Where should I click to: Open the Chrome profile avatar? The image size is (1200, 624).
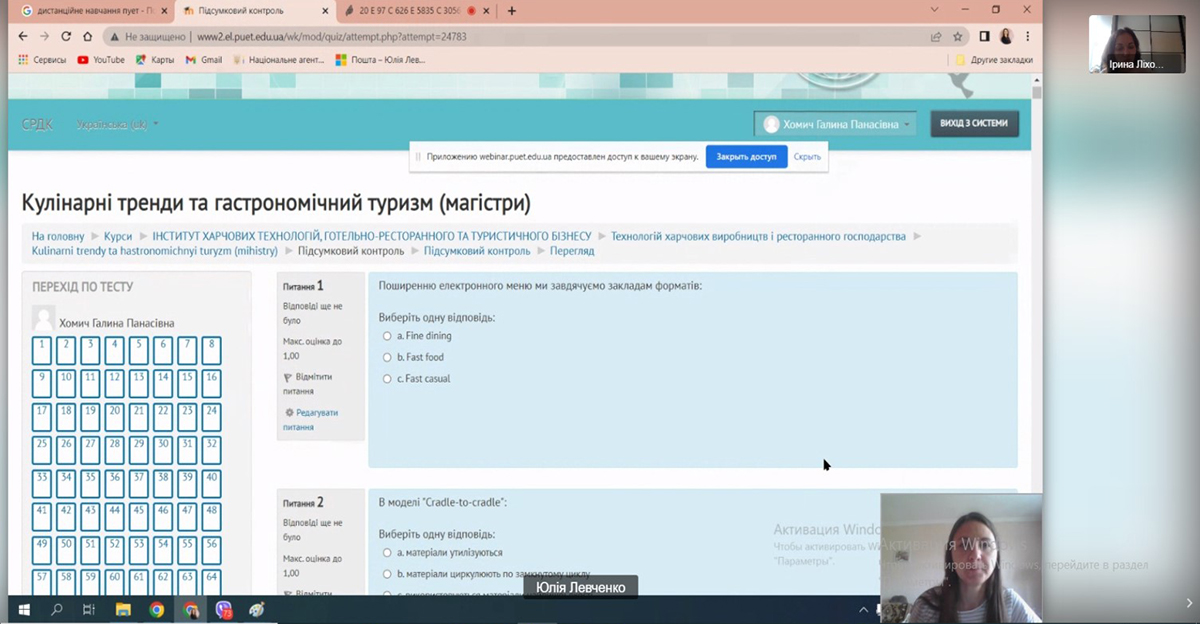(1005, 36)
